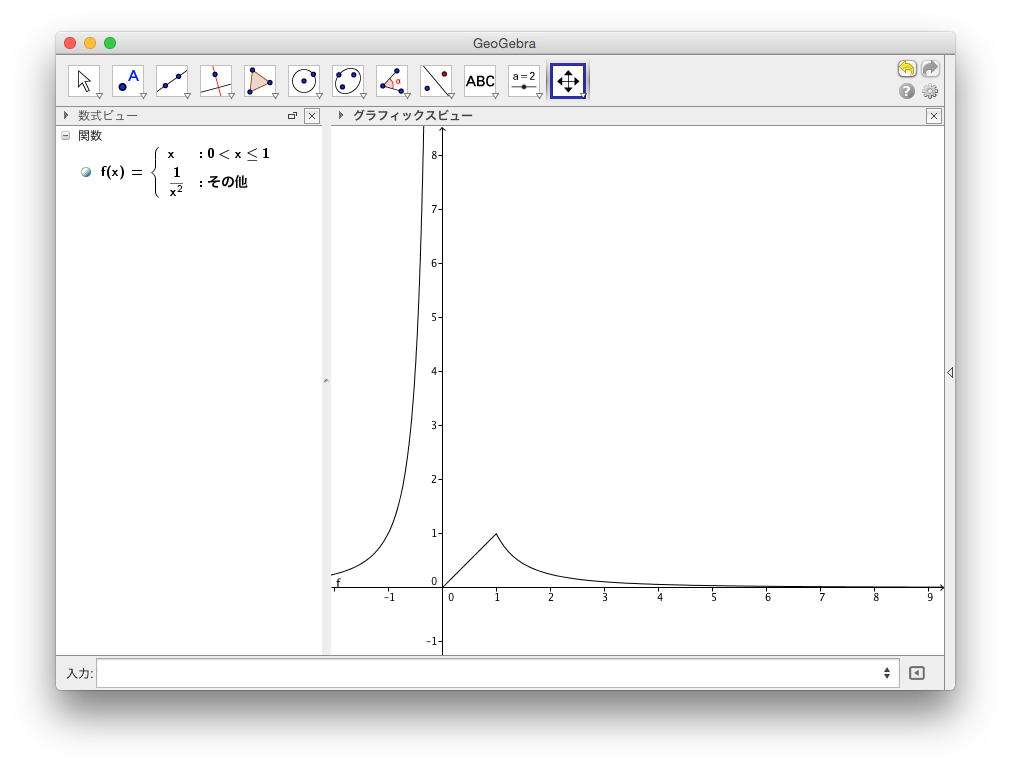Select the Line through Two Points tool
This screenshot has height=770, width=1011.
click(x=172, y=81)
